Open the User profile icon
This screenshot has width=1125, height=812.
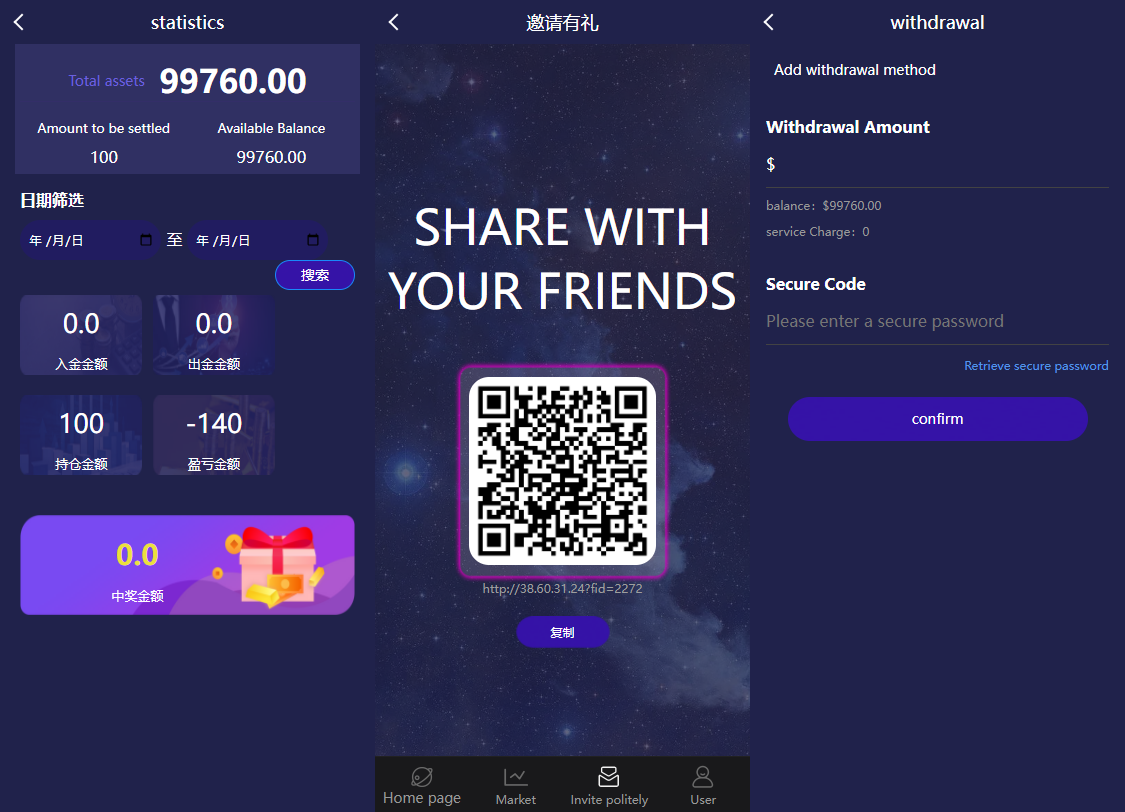pyautogui.click(x=702, y=777)
